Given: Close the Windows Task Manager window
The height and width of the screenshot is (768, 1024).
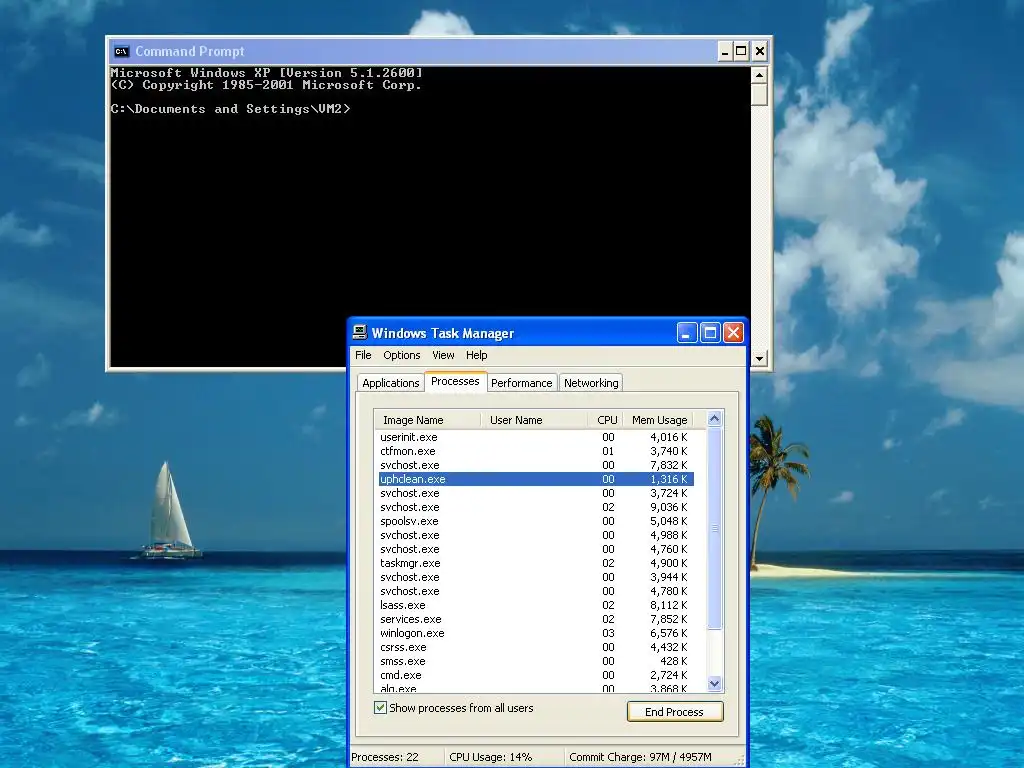Looking at the screenshot, I should 733,333.
